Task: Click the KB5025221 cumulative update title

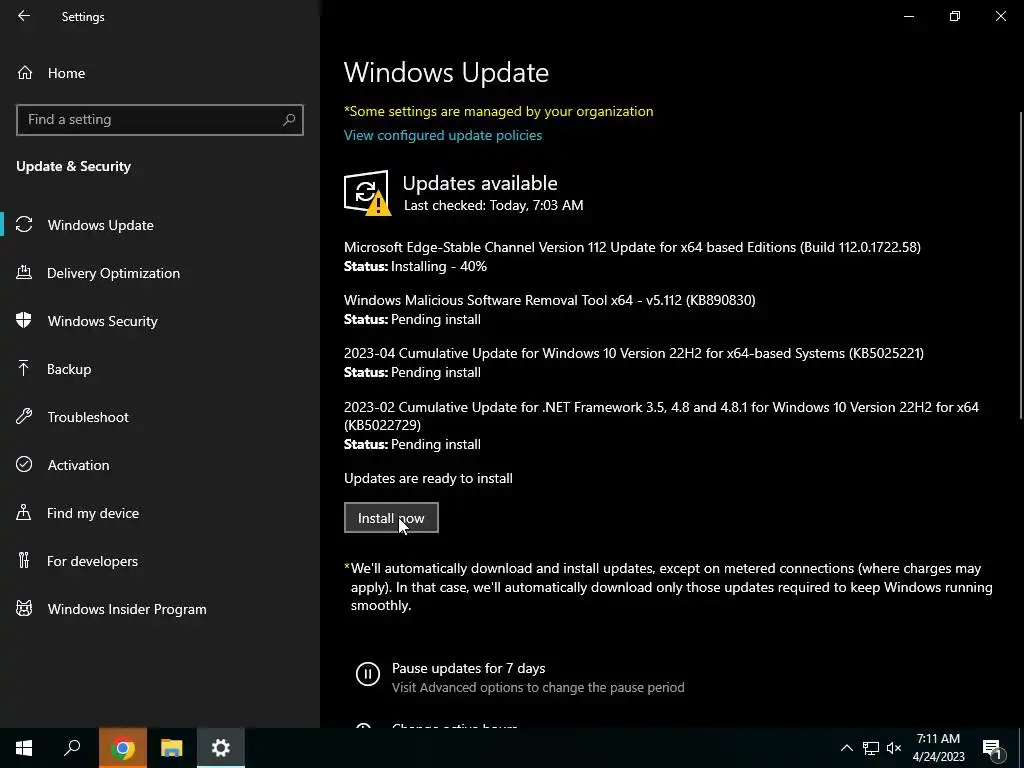Action: tap(633, 353)
